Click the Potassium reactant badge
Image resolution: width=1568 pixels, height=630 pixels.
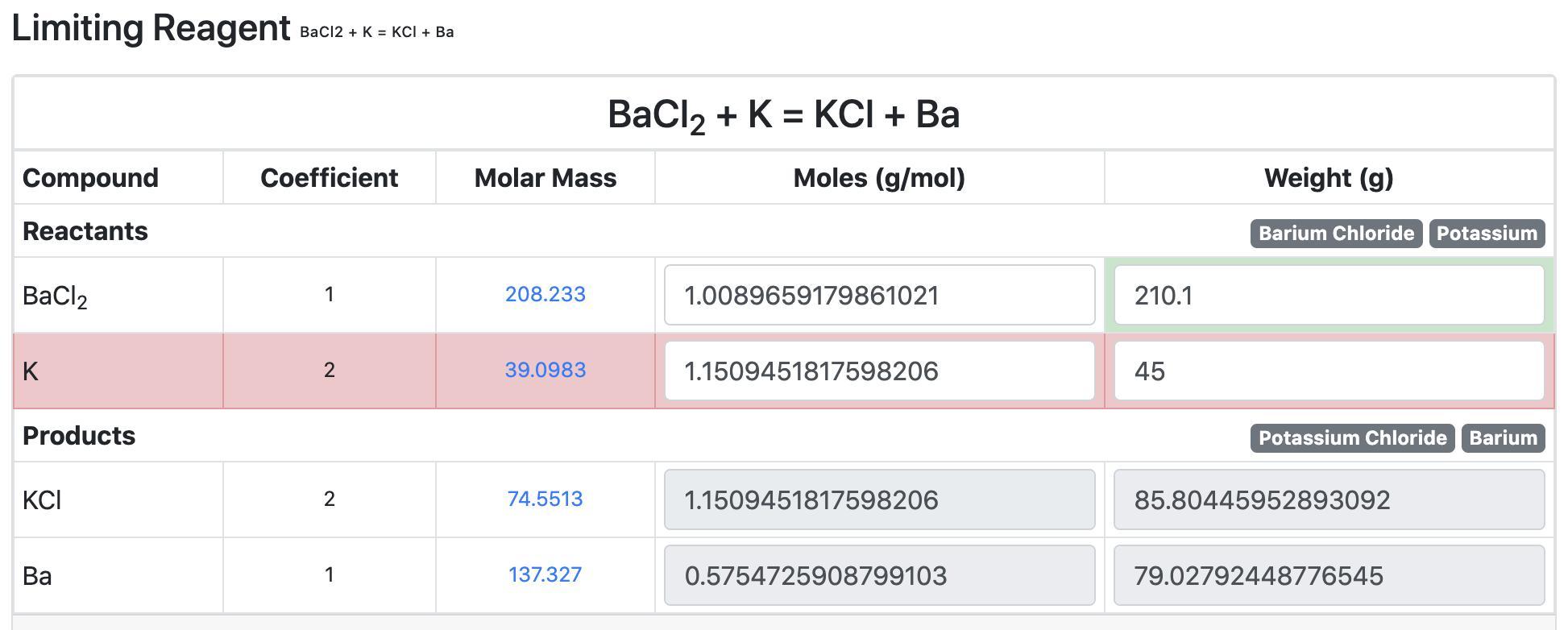[1487, 234]
